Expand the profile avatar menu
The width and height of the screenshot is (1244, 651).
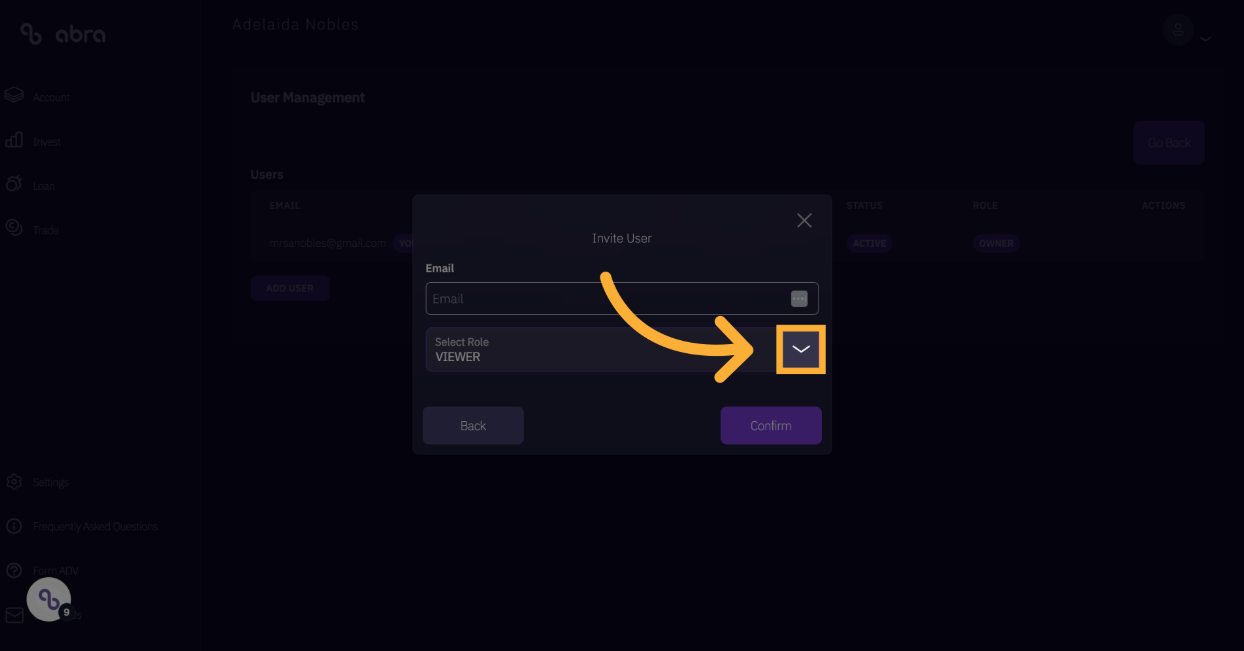coord(1187,30)
